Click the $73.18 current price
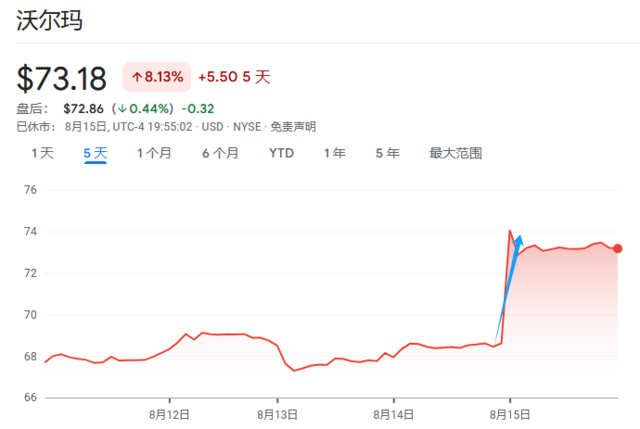 click(x=62, y=78)
